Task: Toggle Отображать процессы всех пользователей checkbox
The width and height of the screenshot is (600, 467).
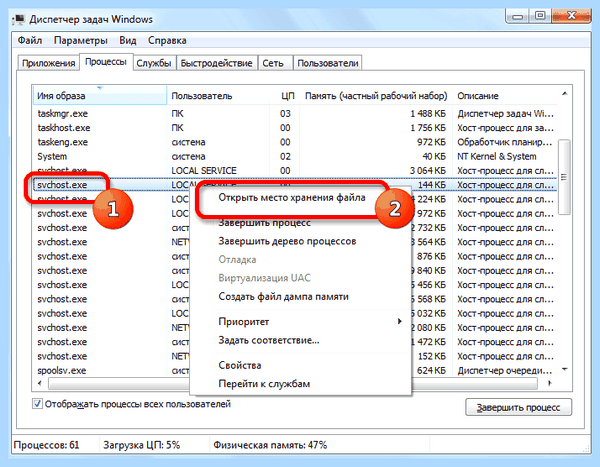Action: 37,404
